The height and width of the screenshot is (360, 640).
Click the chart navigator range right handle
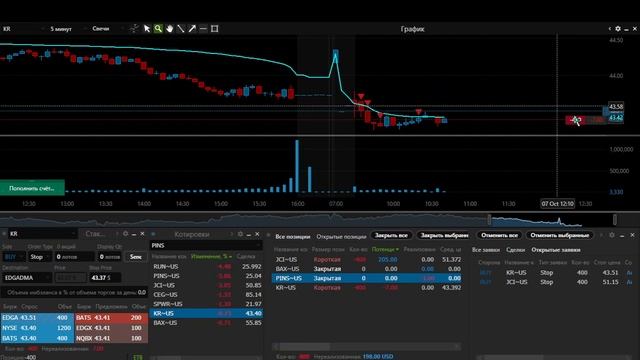(x=615, y=220)
